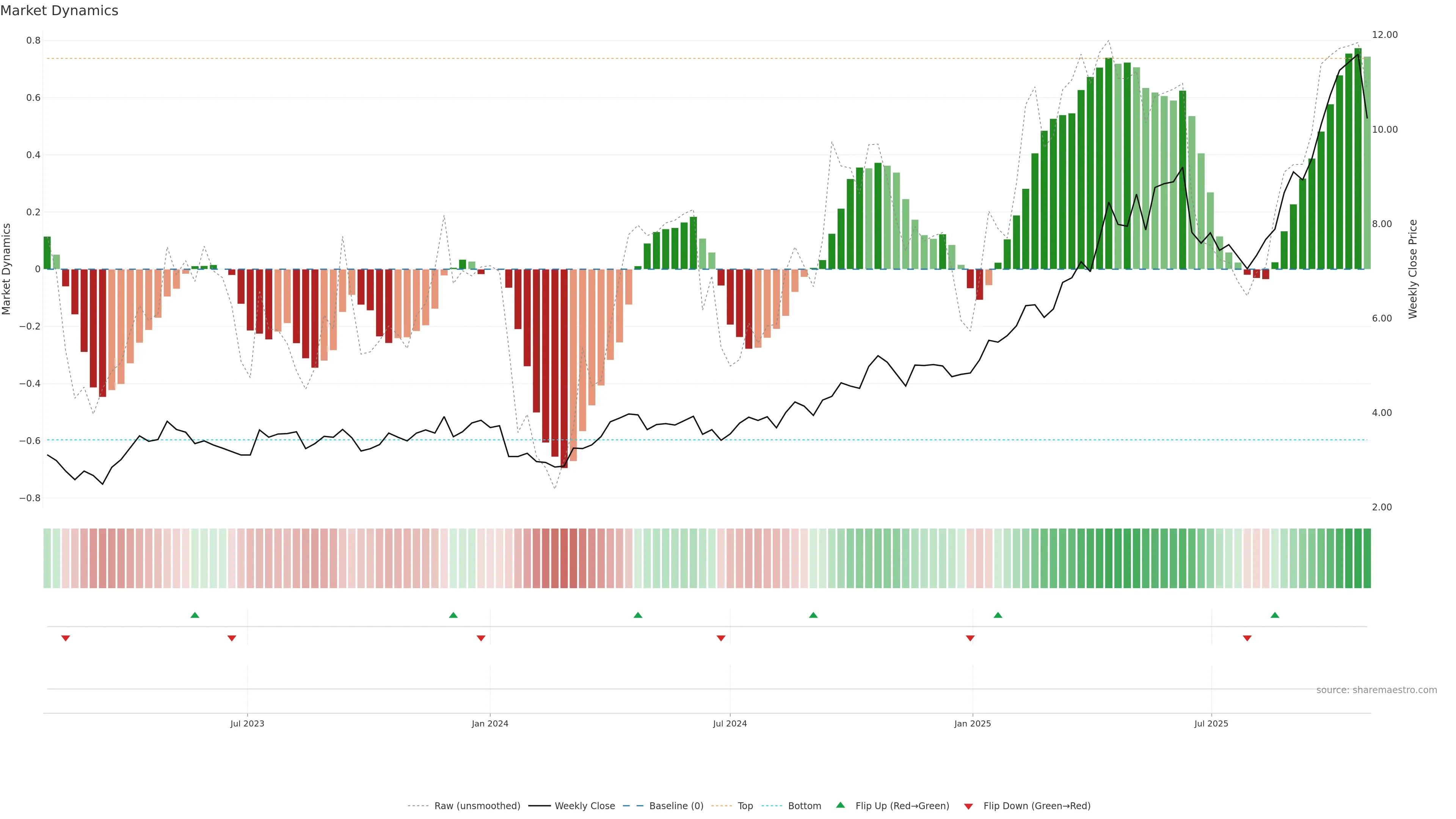Click the red flip-down marker just before Jan 2025
1456x819 pixels.
[970, 638]
